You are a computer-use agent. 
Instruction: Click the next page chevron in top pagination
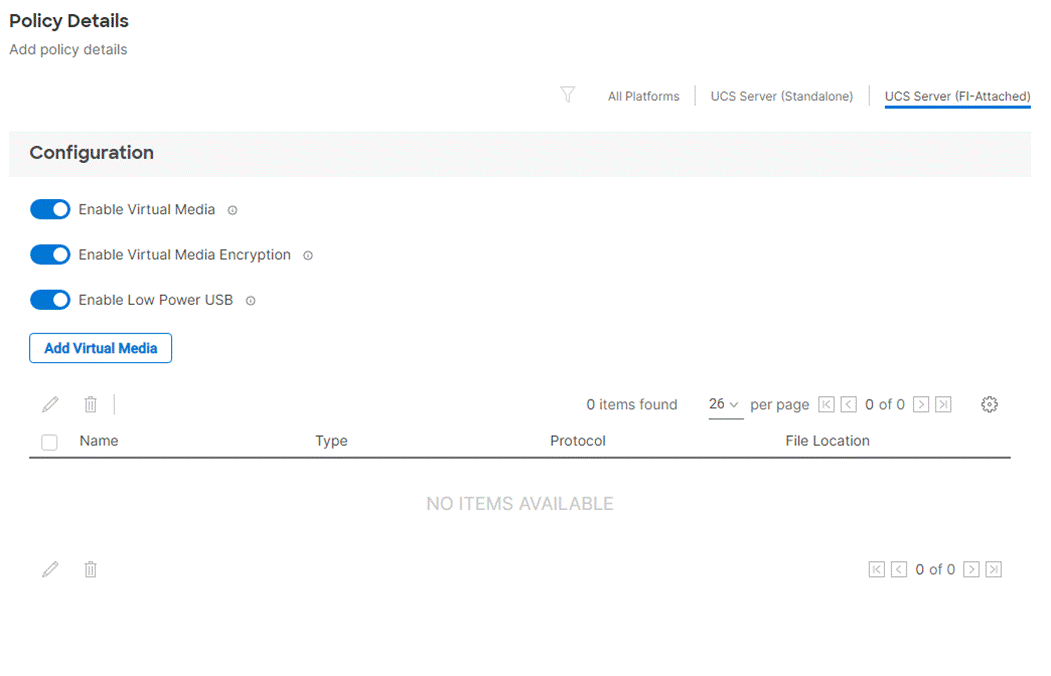point(921,404)
